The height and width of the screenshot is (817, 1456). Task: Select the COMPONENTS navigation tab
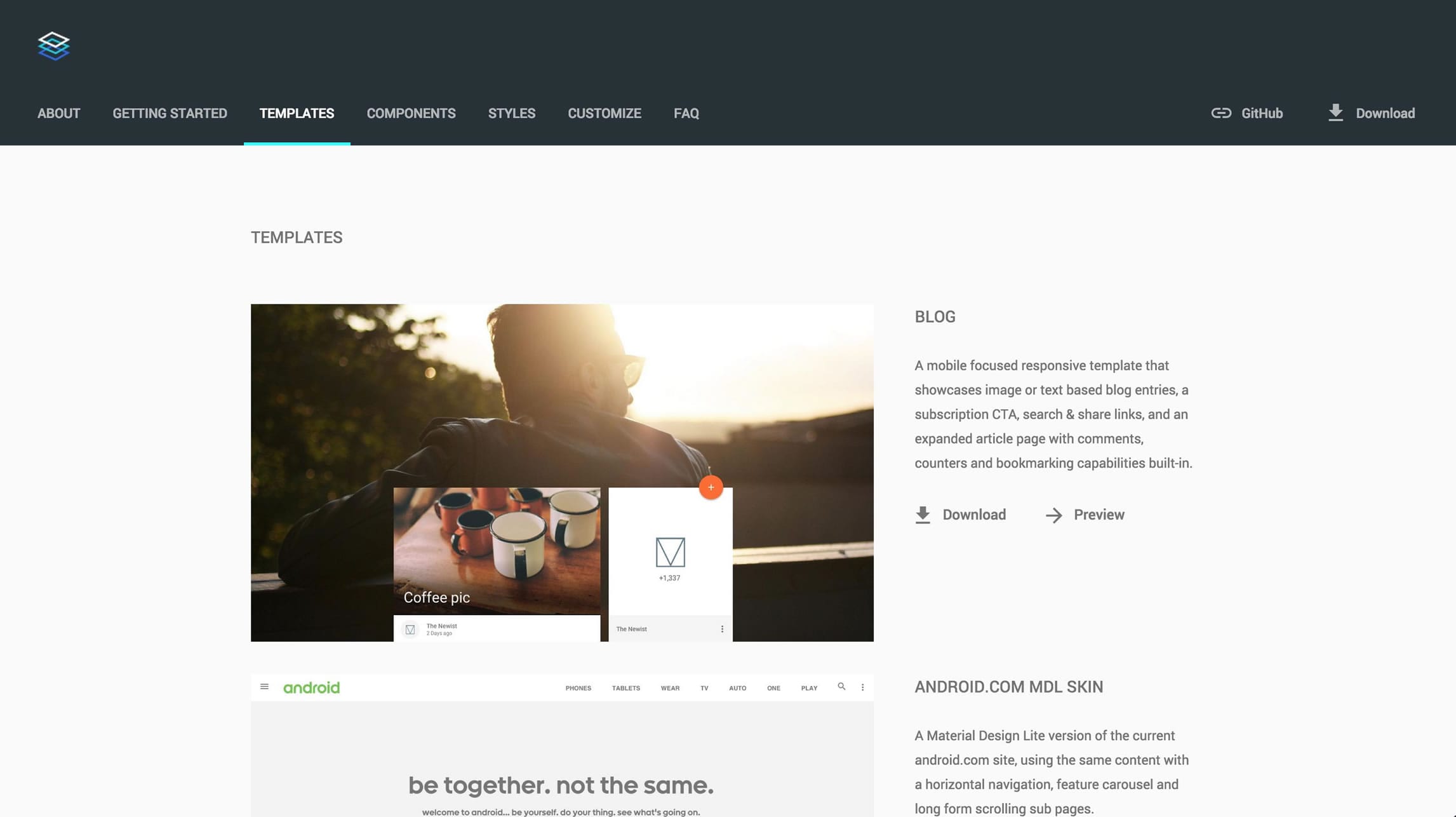pos(411,113)
